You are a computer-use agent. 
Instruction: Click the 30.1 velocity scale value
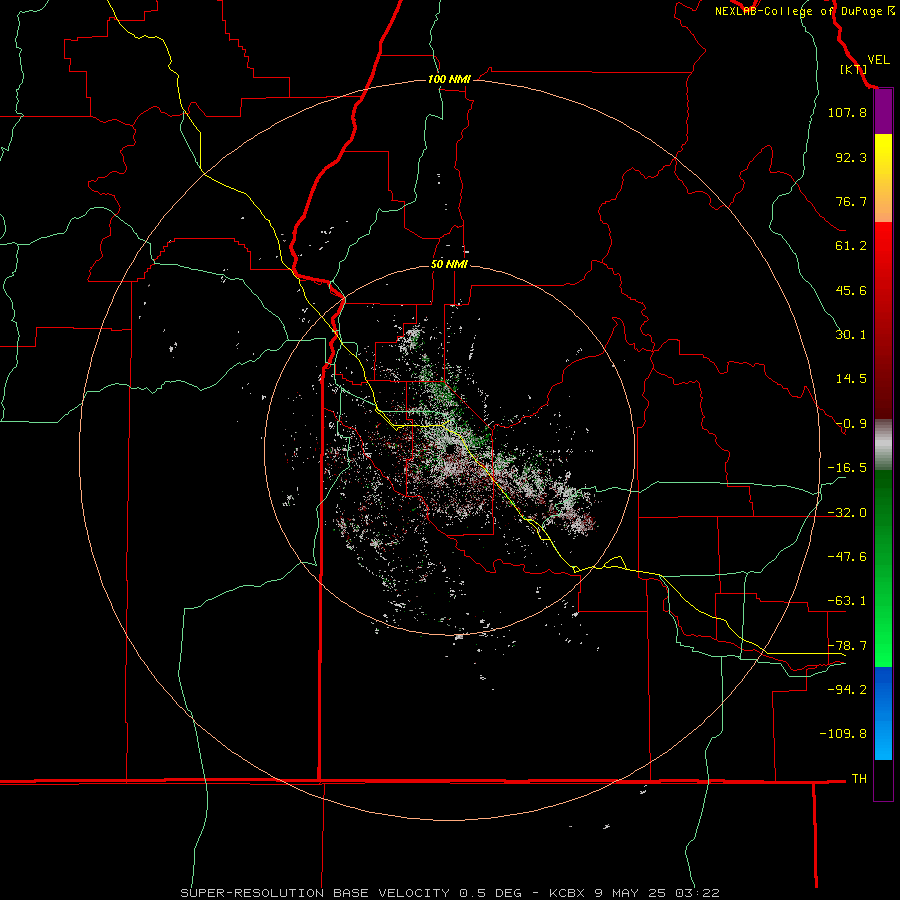[851, 335]
